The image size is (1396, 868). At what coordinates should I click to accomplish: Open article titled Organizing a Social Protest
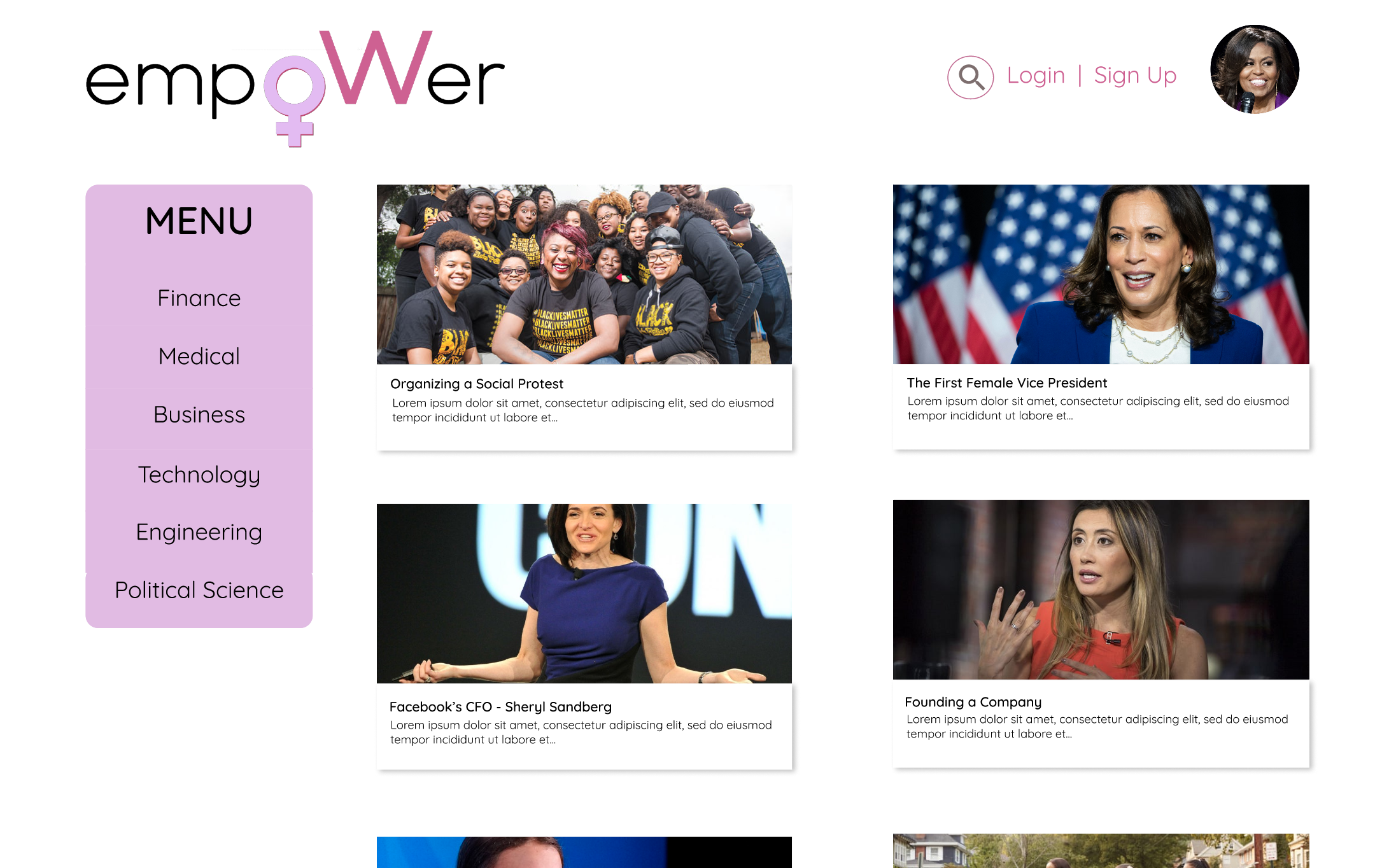click(477, 384)
